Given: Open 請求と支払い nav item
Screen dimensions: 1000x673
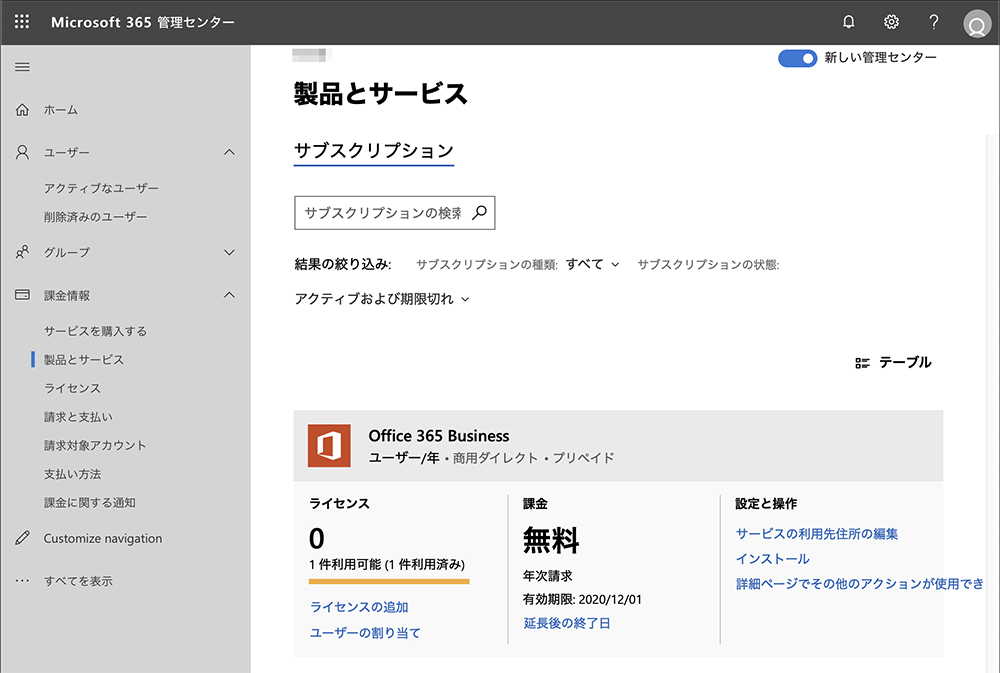Looking at the screenshot, I should (x=78, y=417).
